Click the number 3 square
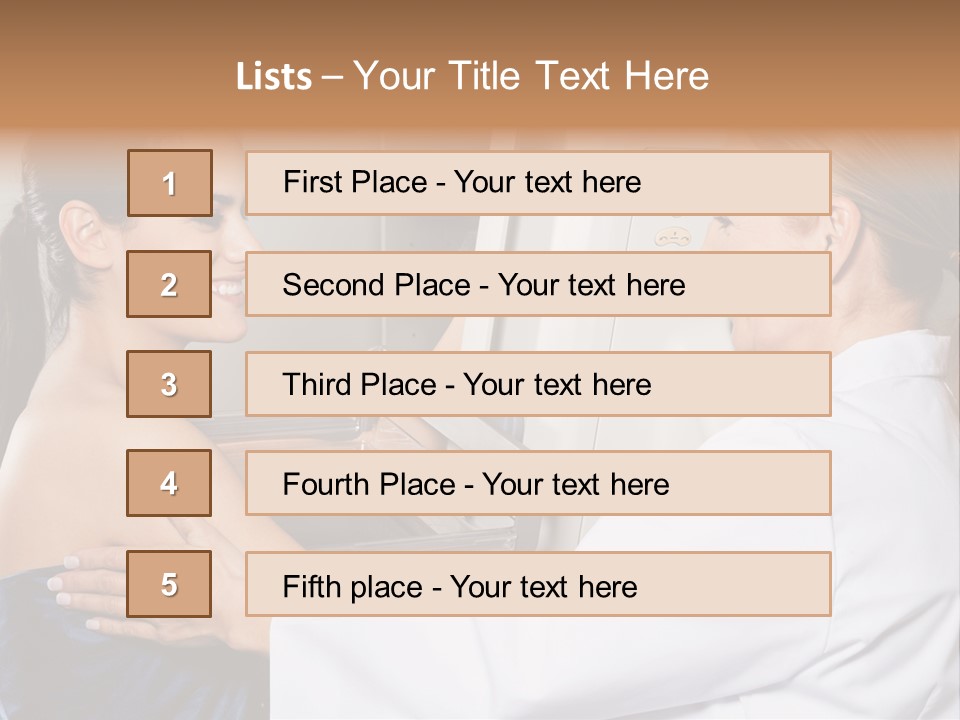The height and width of the screenshot is (720, 960). (x=169, y=384)
